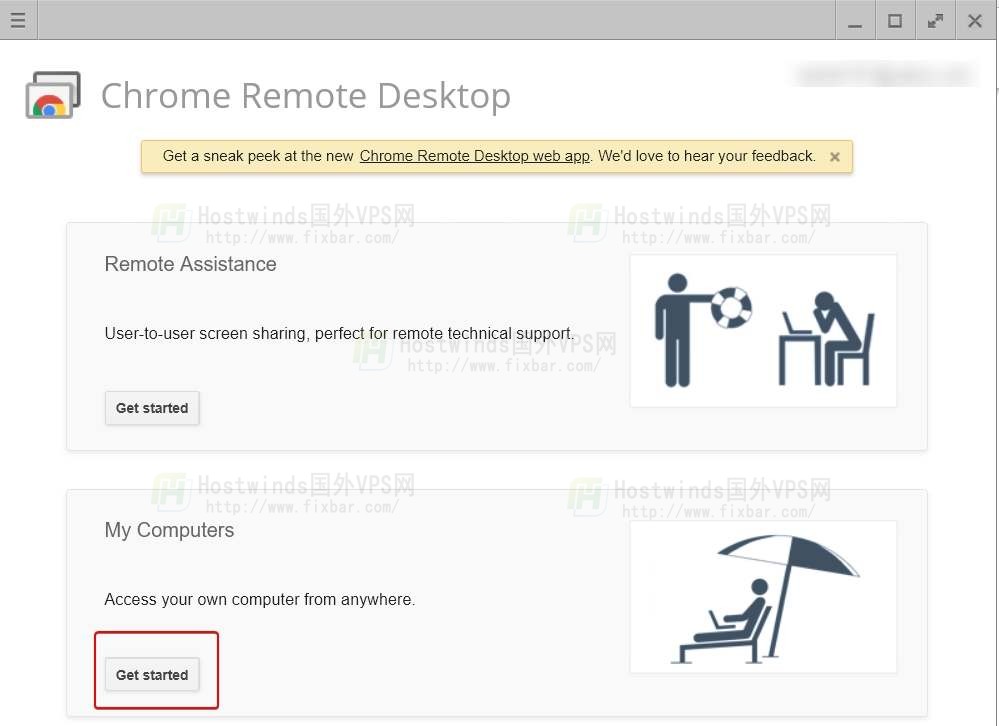Click Get started under Remote Assistance

(x=152, y=408)
